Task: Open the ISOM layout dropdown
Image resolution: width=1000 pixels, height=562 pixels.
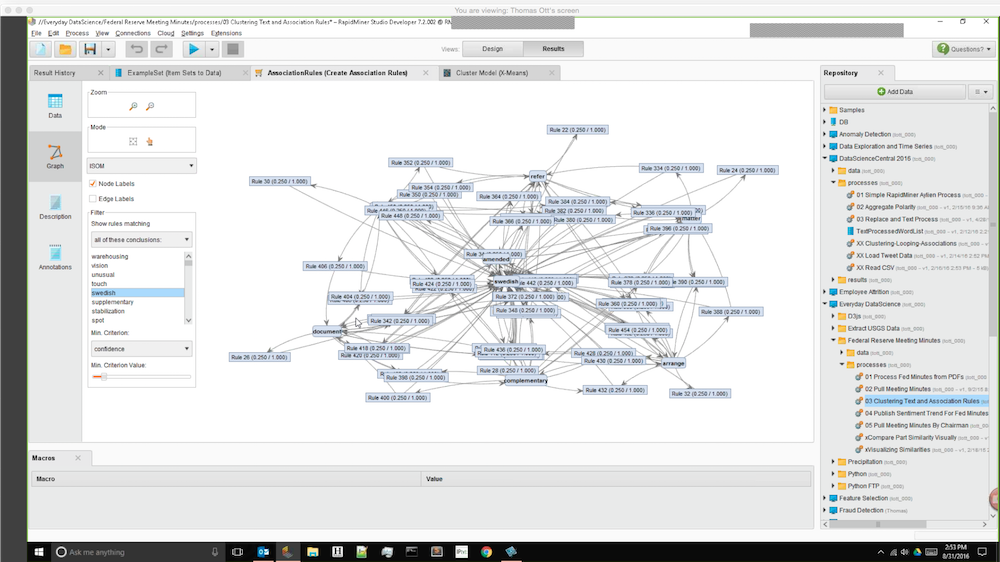Action: (142, 166)
